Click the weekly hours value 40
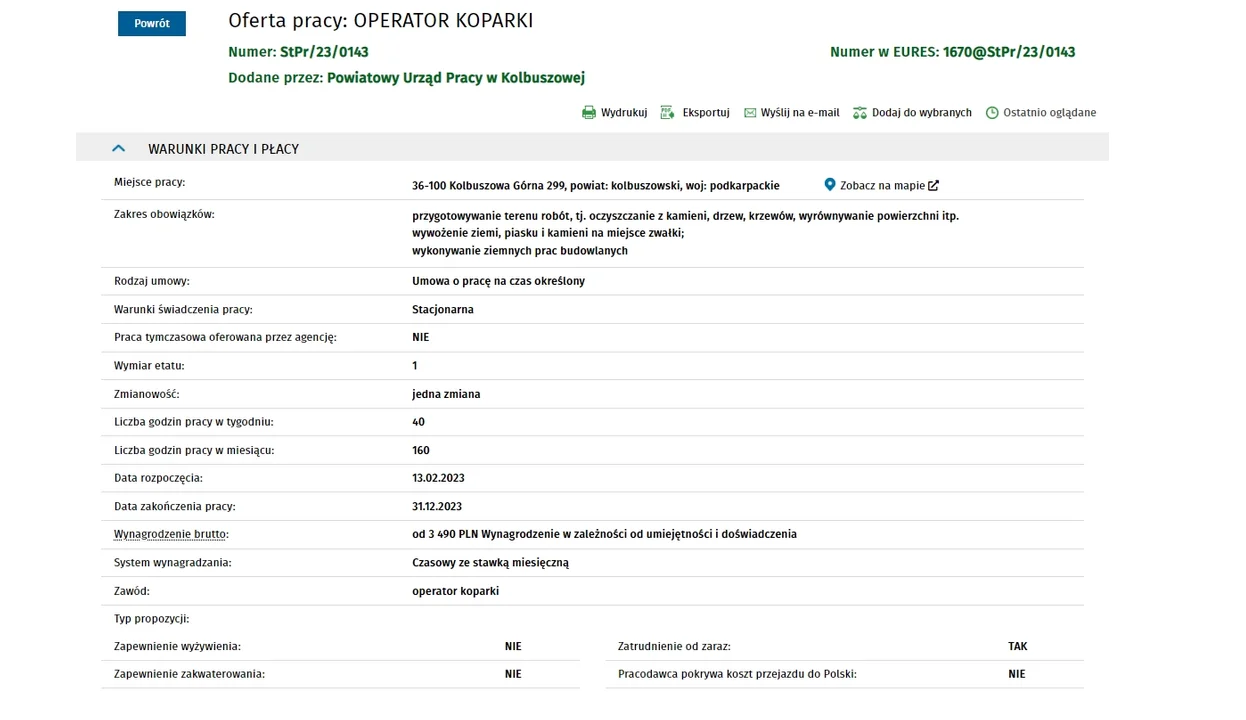1246x720 pixels. coord(418,422)
